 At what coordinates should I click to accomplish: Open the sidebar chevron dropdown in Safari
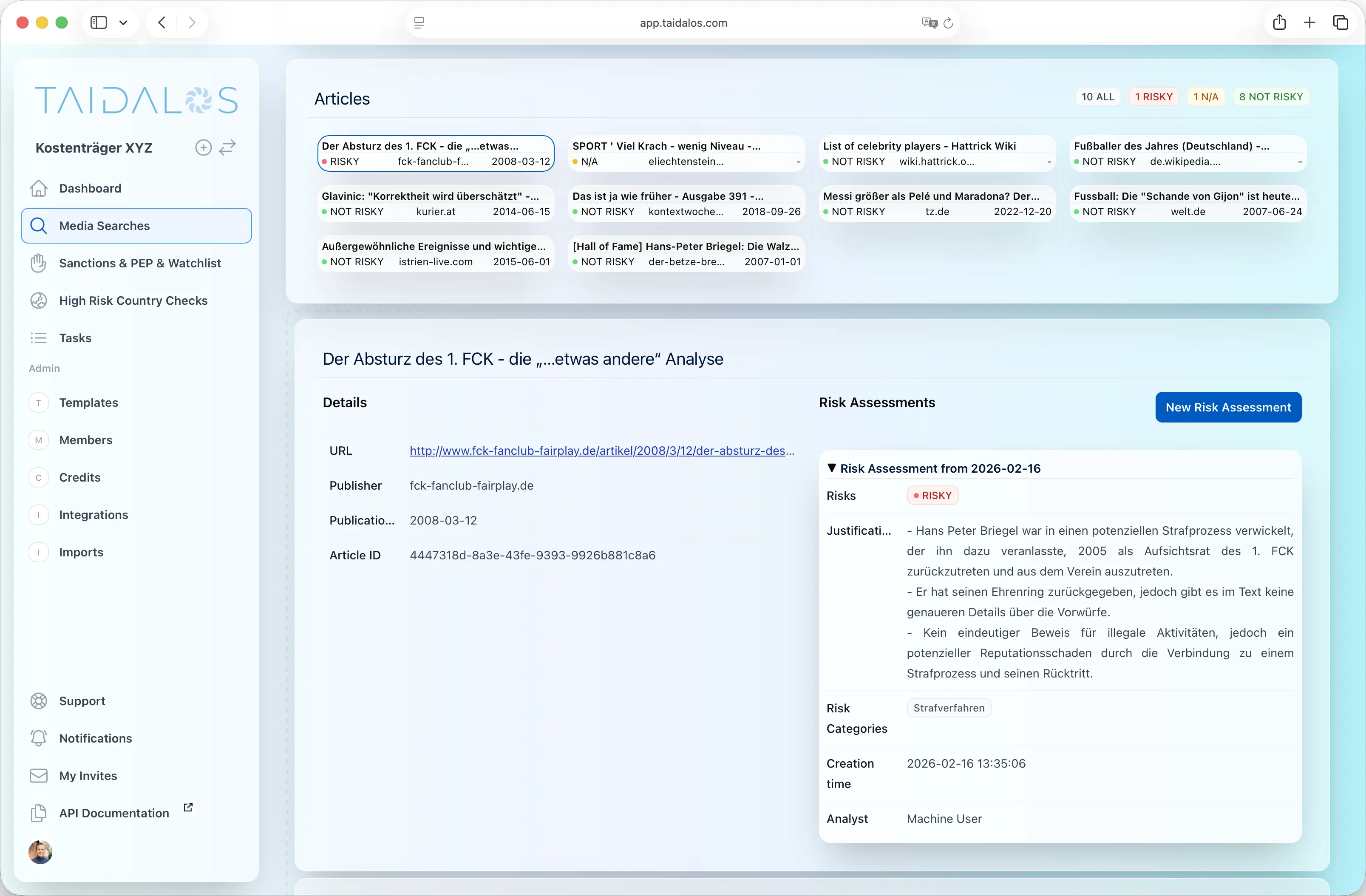click(123, 23)
